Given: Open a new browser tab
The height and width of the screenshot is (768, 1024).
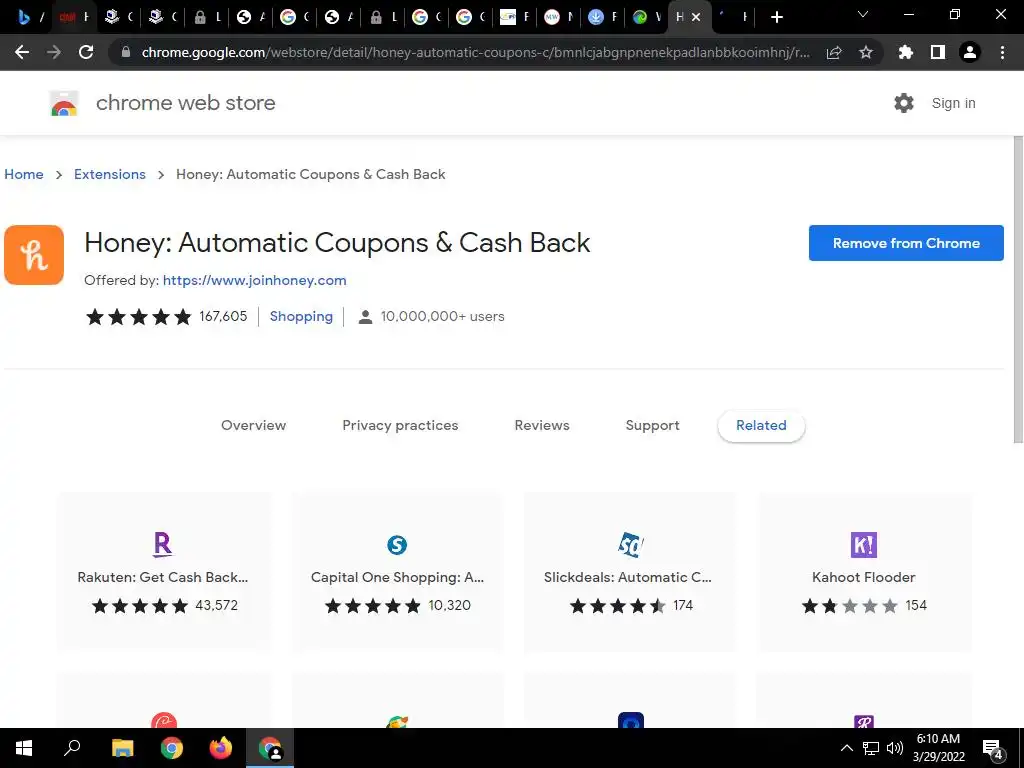Looking at the screenshot, I should click(x=776, y=18).
